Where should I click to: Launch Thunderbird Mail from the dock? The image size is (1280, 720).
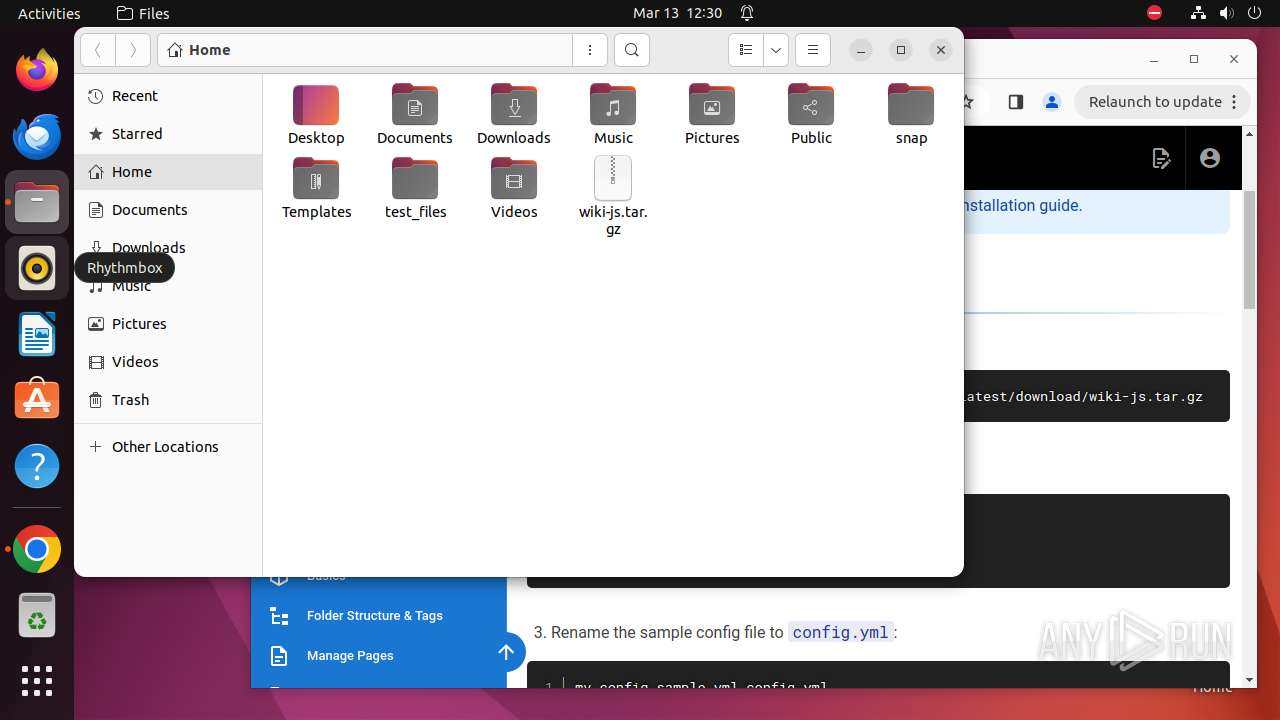(37, 136)
